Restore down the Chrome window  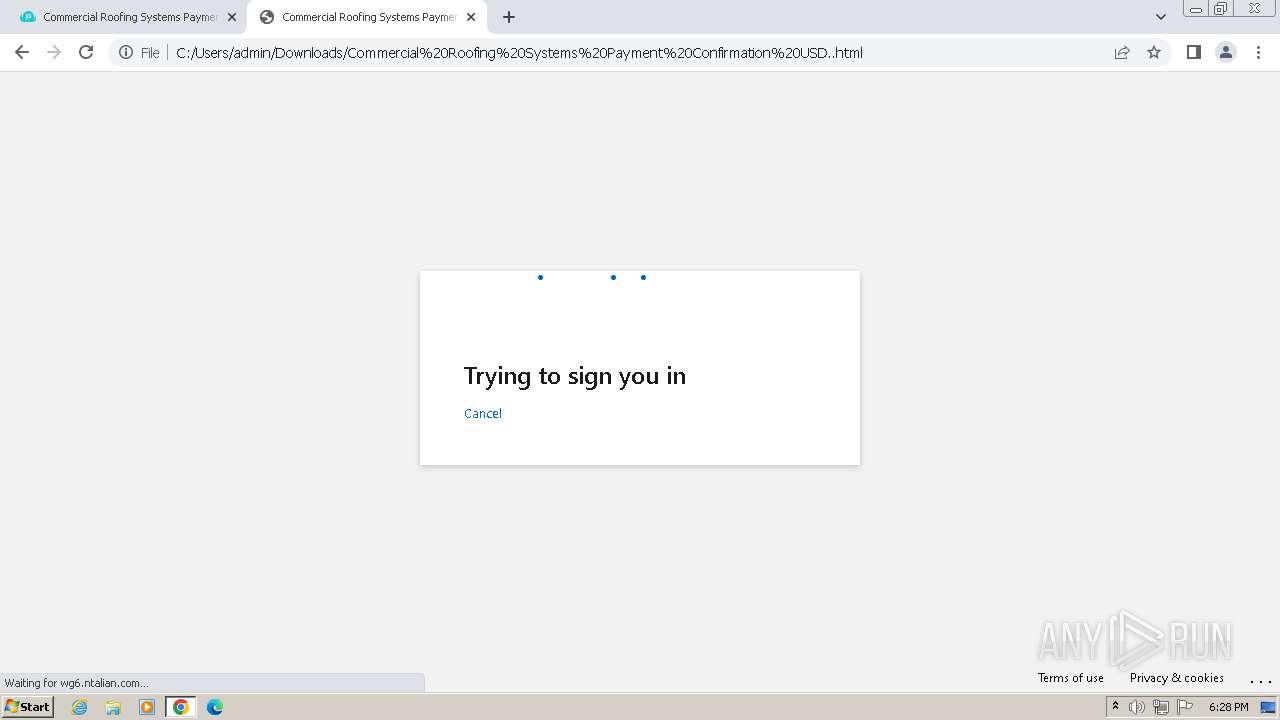coord(1221,9)
